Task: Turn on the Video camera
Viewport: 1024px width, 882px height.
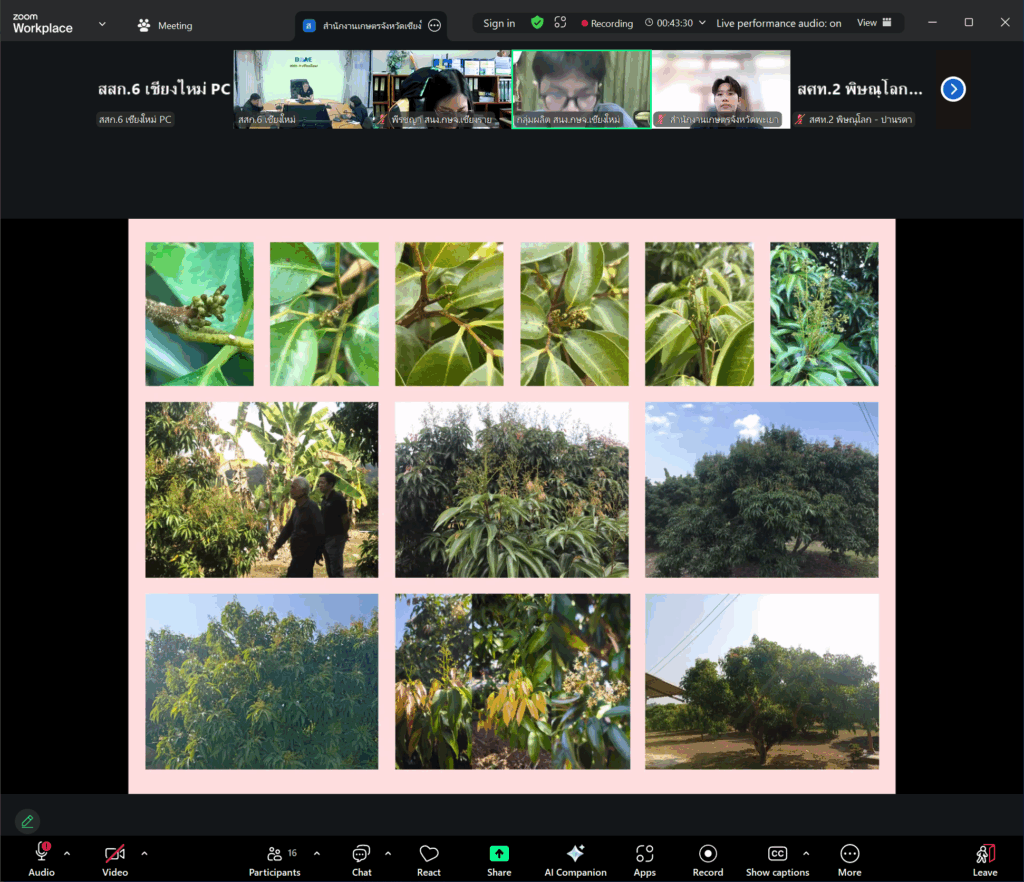Action: pyautogui.click(x=115, y=854)
